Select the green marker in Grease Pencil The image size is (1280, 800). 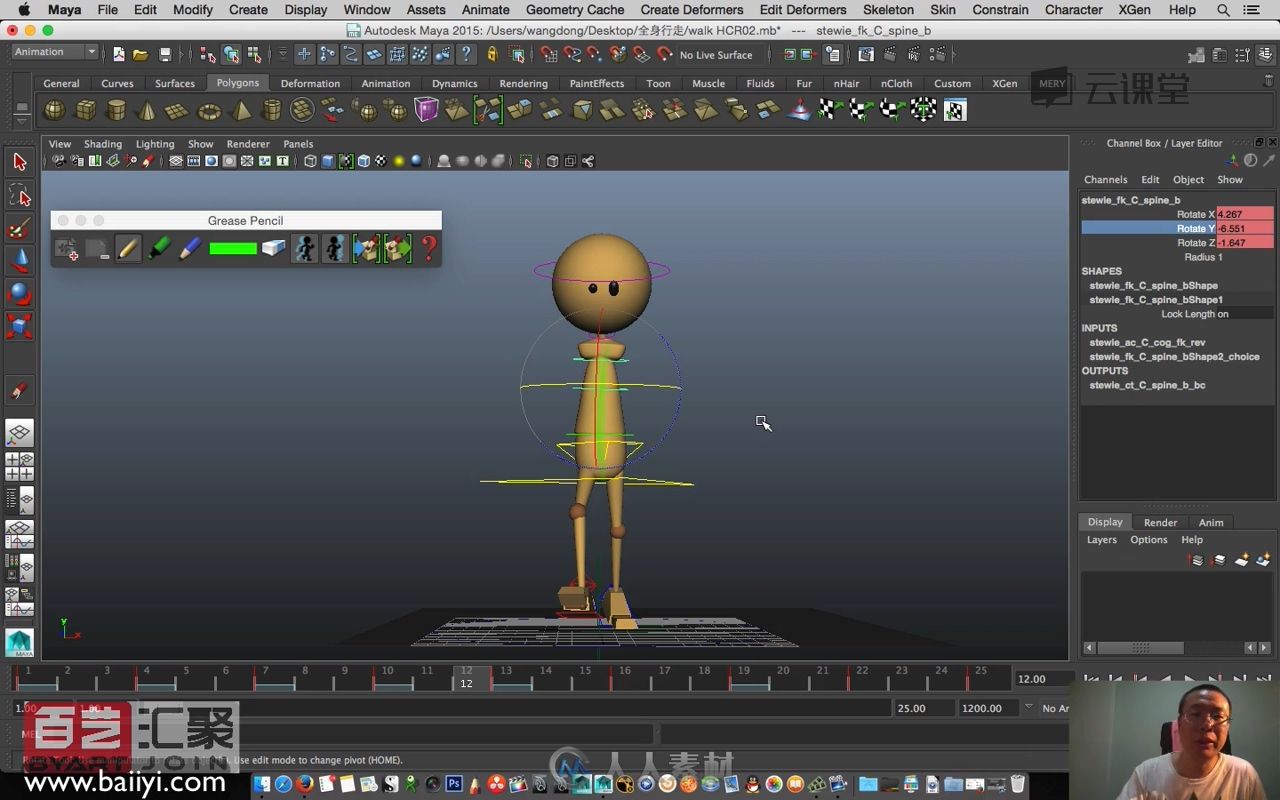(x=159, y=249)
